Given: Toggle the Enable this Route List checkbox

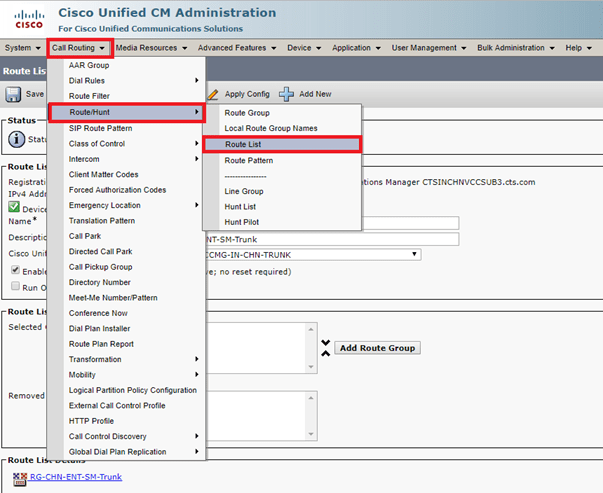Looking at the screenshot, I should (15, 271).
